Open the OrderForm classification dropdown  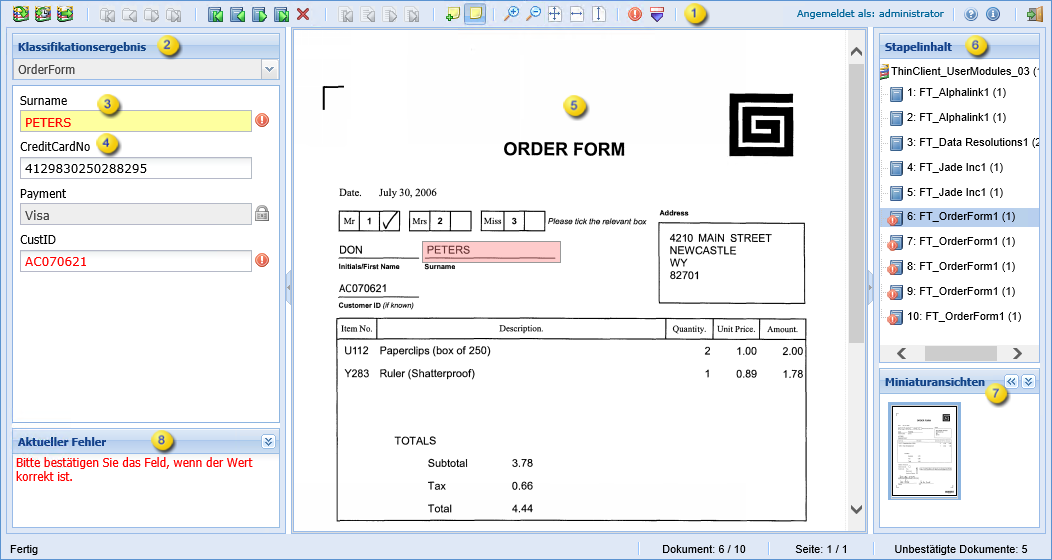[268, 70]
